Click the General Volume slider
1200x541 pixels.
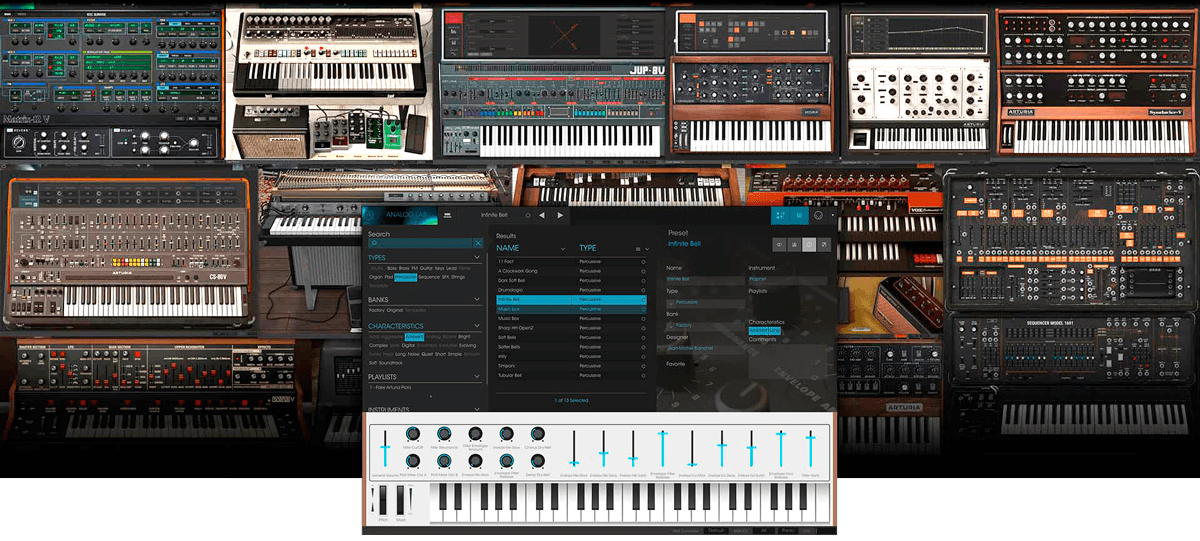(383, 445)
